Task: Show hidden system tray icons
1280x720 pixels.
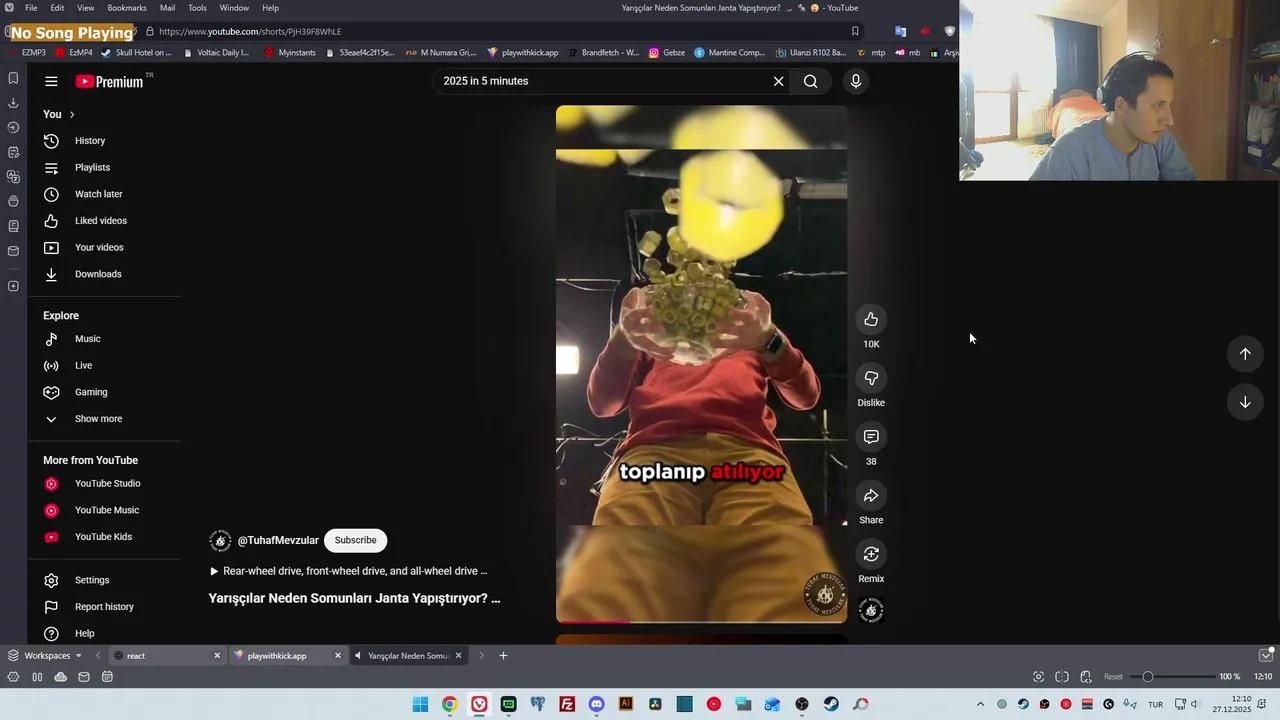Action: (x=980, y=704)
